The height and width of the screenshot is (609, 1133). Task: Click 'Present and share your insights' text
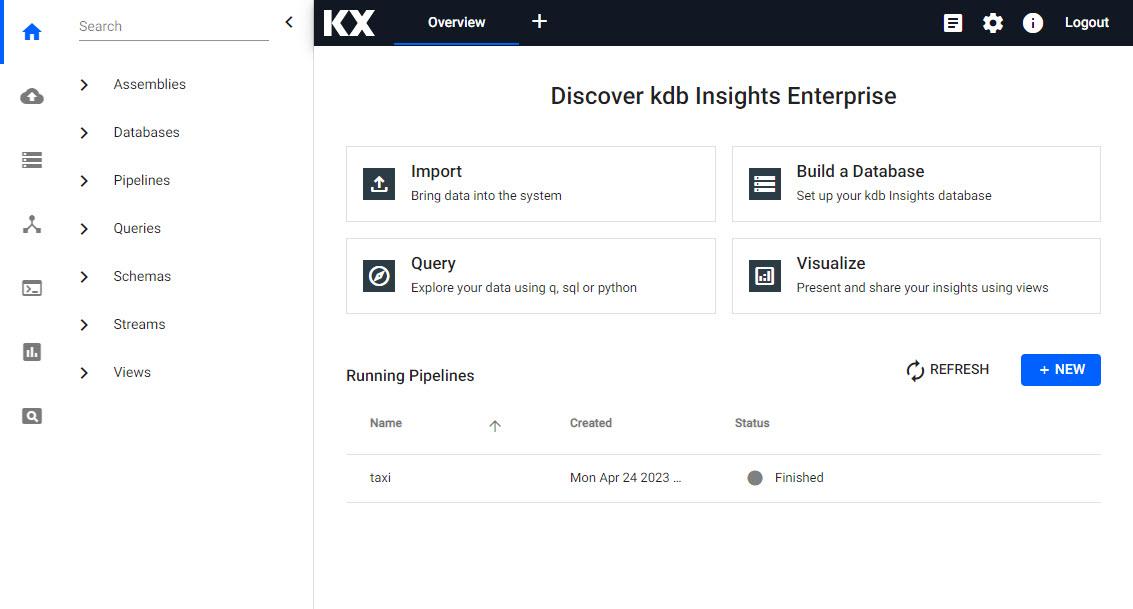(923, 288)
